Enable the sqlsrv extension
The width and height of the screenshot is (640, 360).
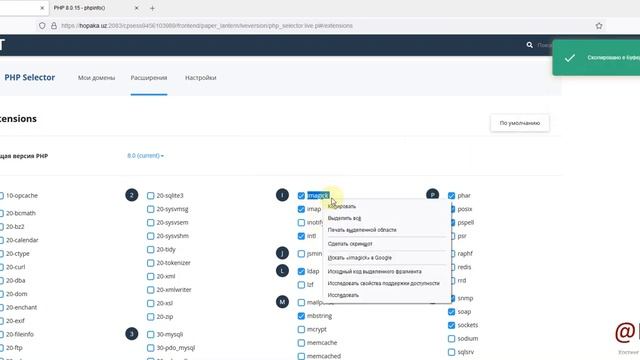[451, 352]
